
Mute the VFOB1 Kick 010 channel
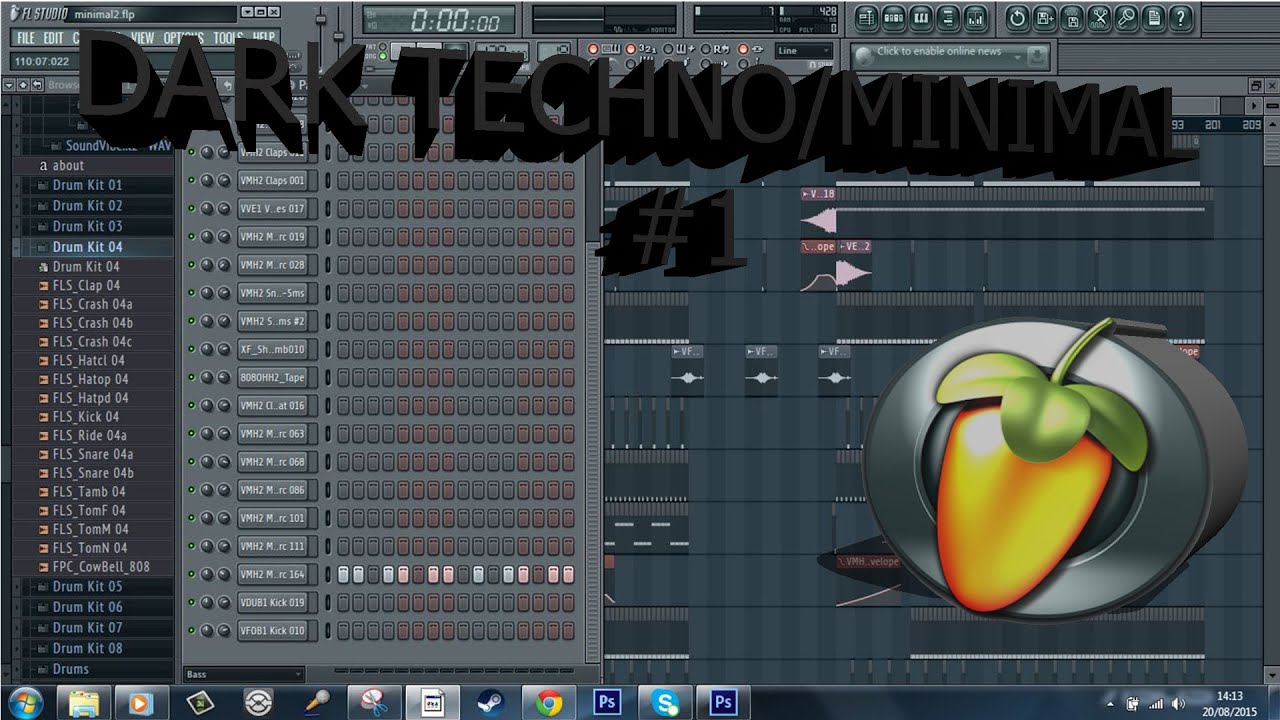[x=191, y=631]
